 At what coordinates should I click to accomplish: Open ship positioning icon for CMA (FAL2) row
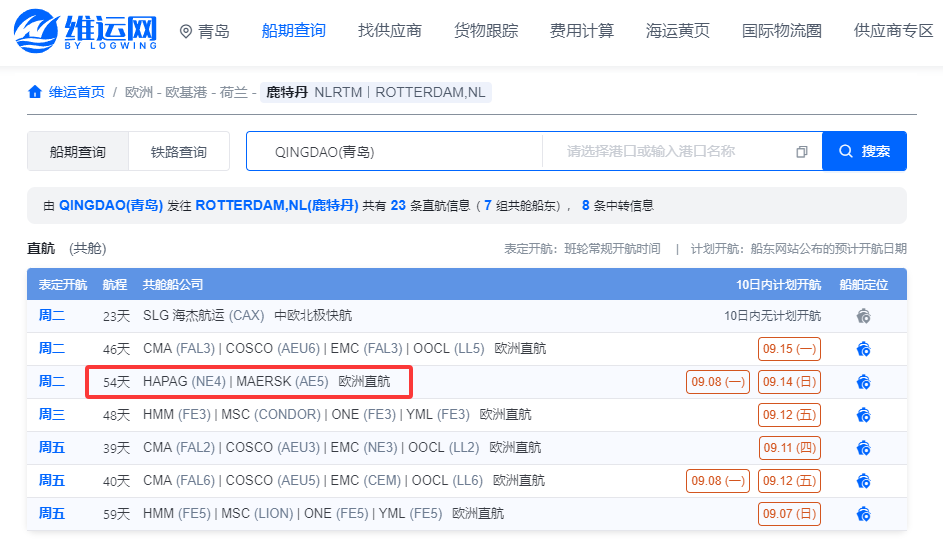point(864,448)
